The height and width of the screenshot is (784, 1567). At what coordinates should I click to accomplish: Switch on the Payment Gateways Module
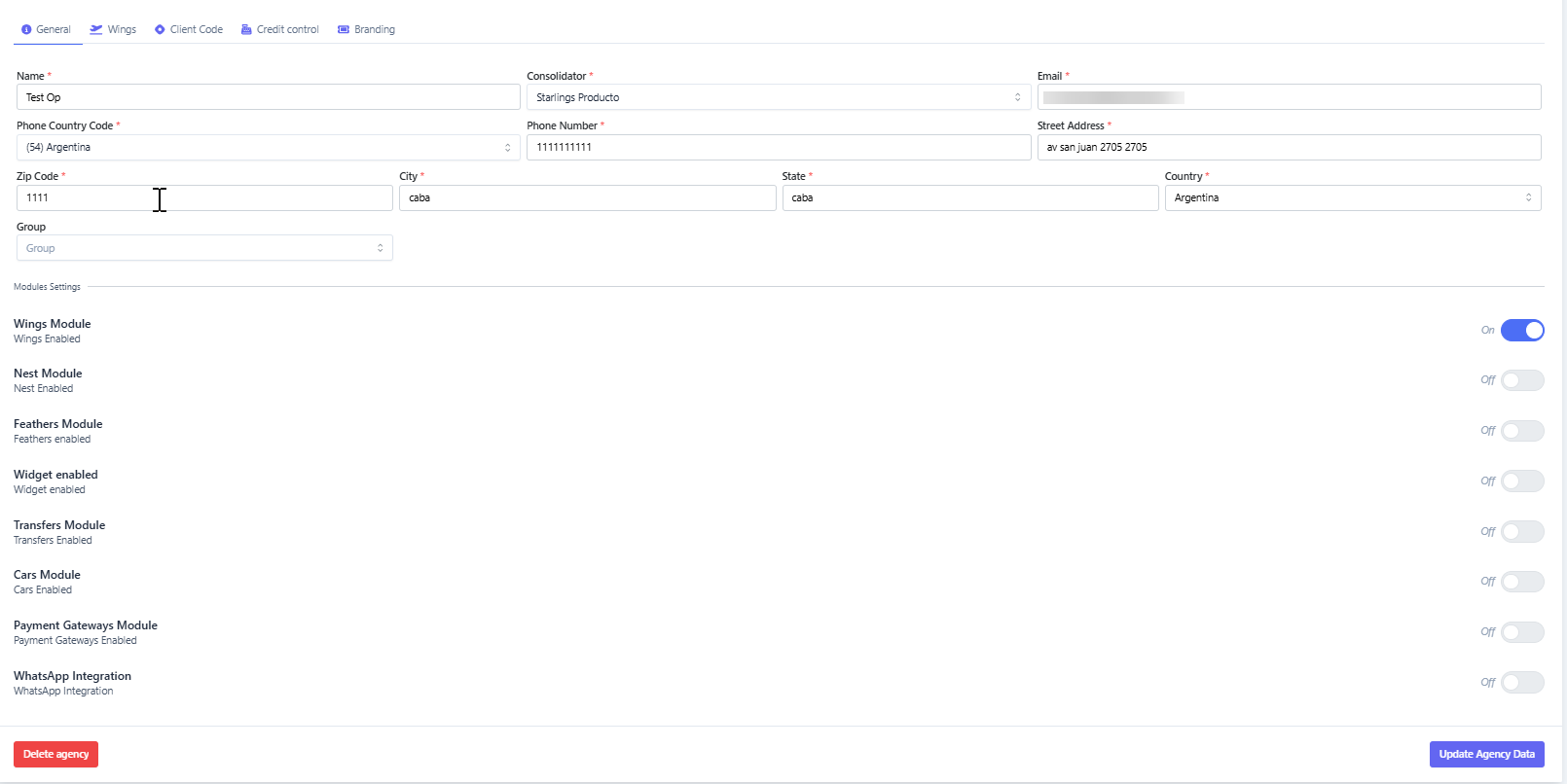pyautogui.click(x=1521, y=632)
